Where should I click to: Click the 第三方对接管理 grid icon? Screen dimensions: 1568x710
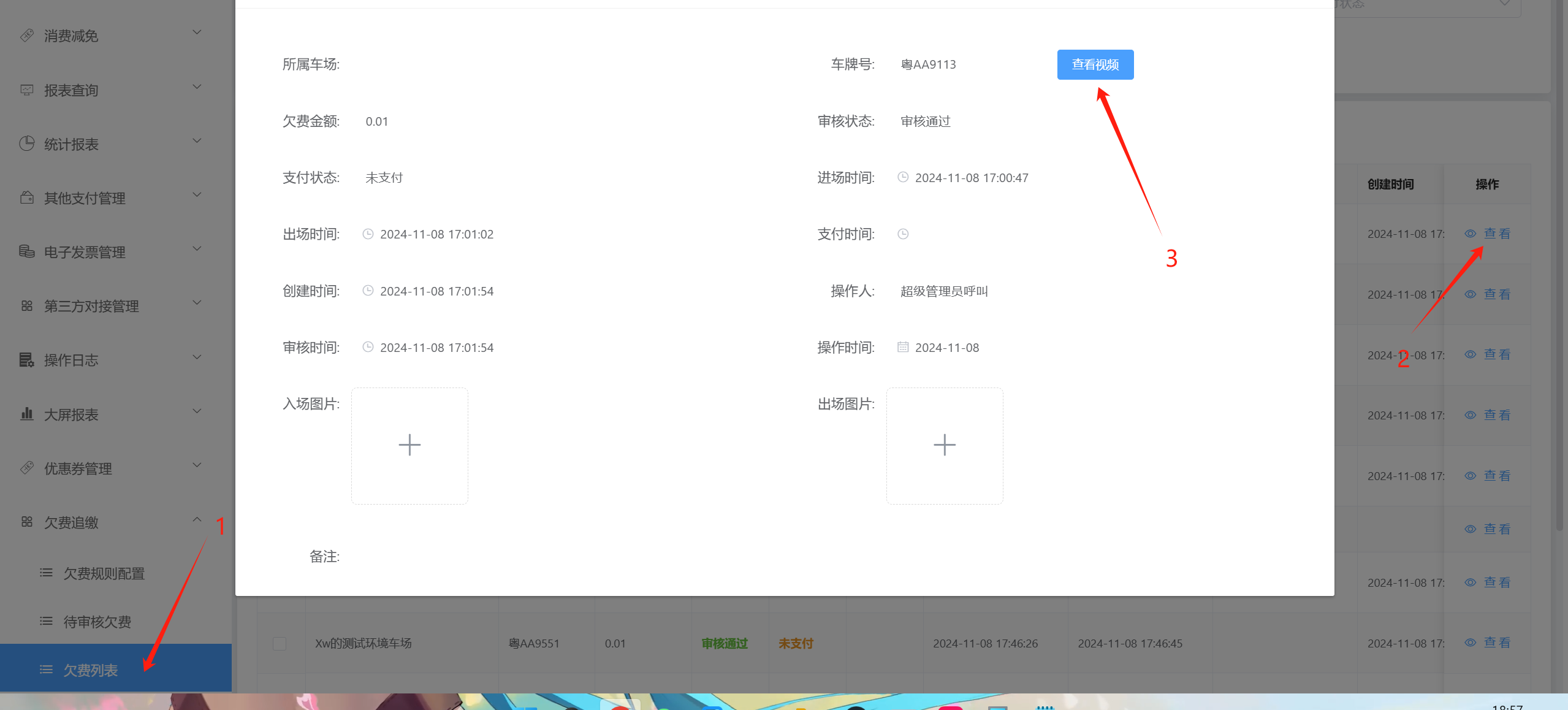coord(26,305)
